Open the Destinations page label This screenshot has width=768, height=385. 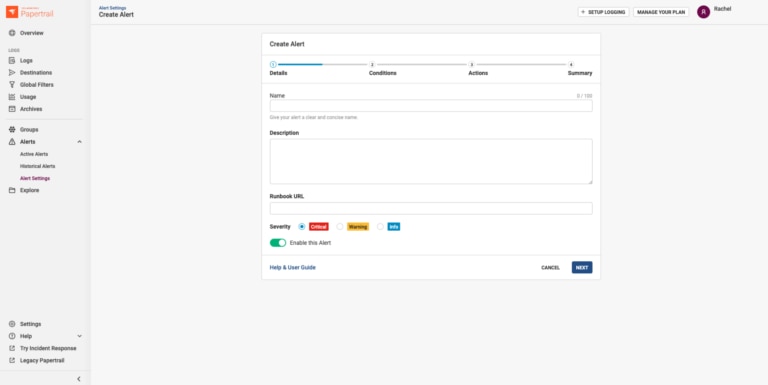(x=36, y=72)
